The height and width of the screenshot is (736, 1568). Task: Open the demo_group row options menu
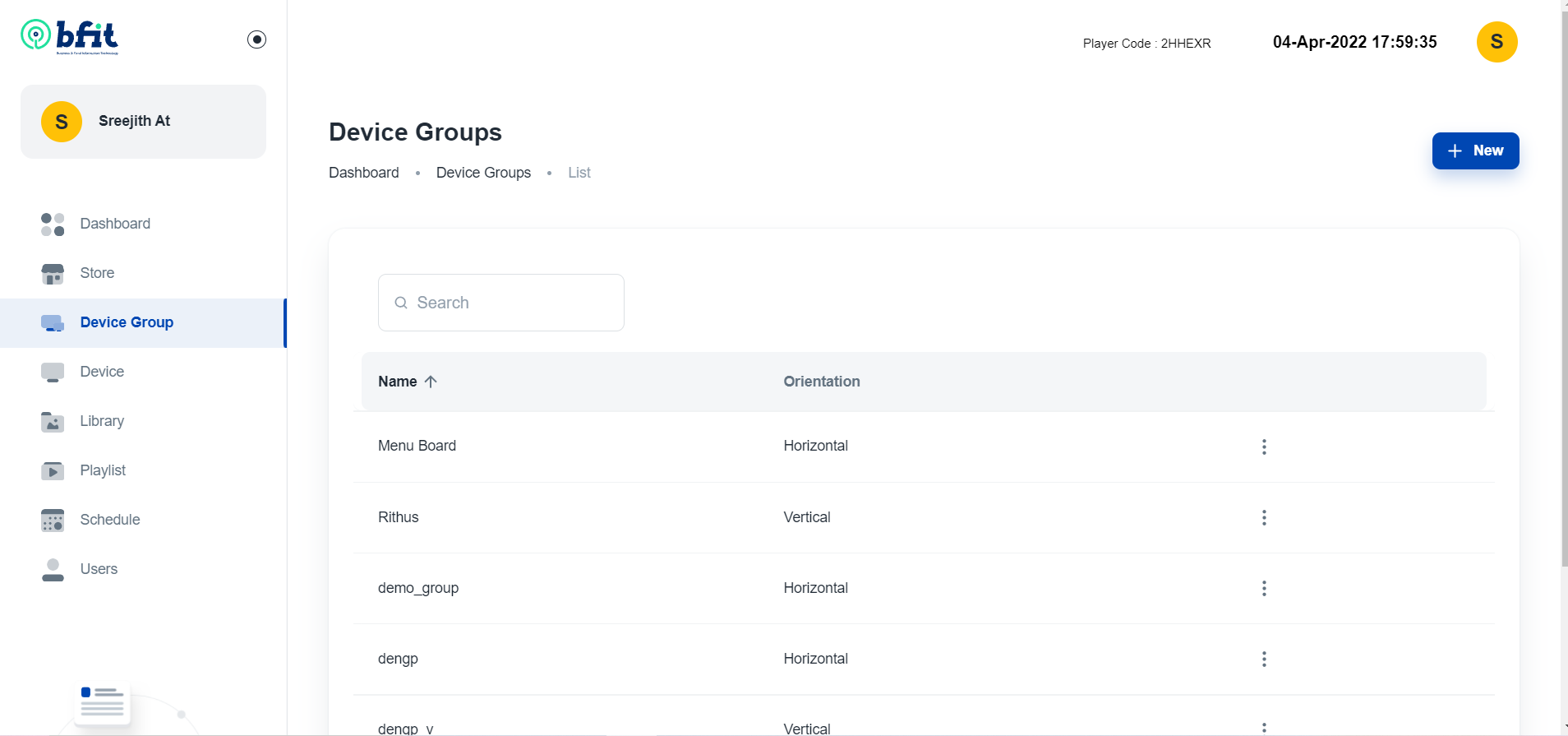pos(1264,588)
